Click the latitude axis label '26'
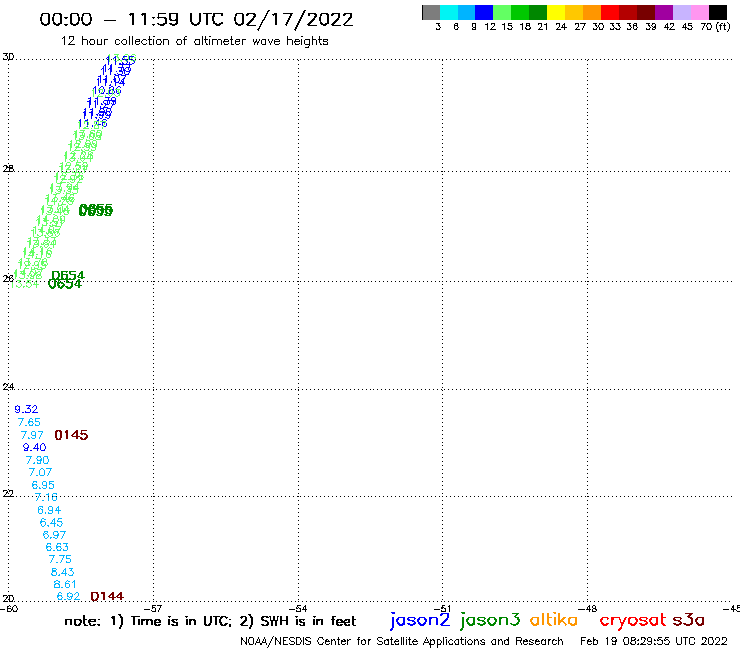This screenshot has width=740, height=650. 8,279
